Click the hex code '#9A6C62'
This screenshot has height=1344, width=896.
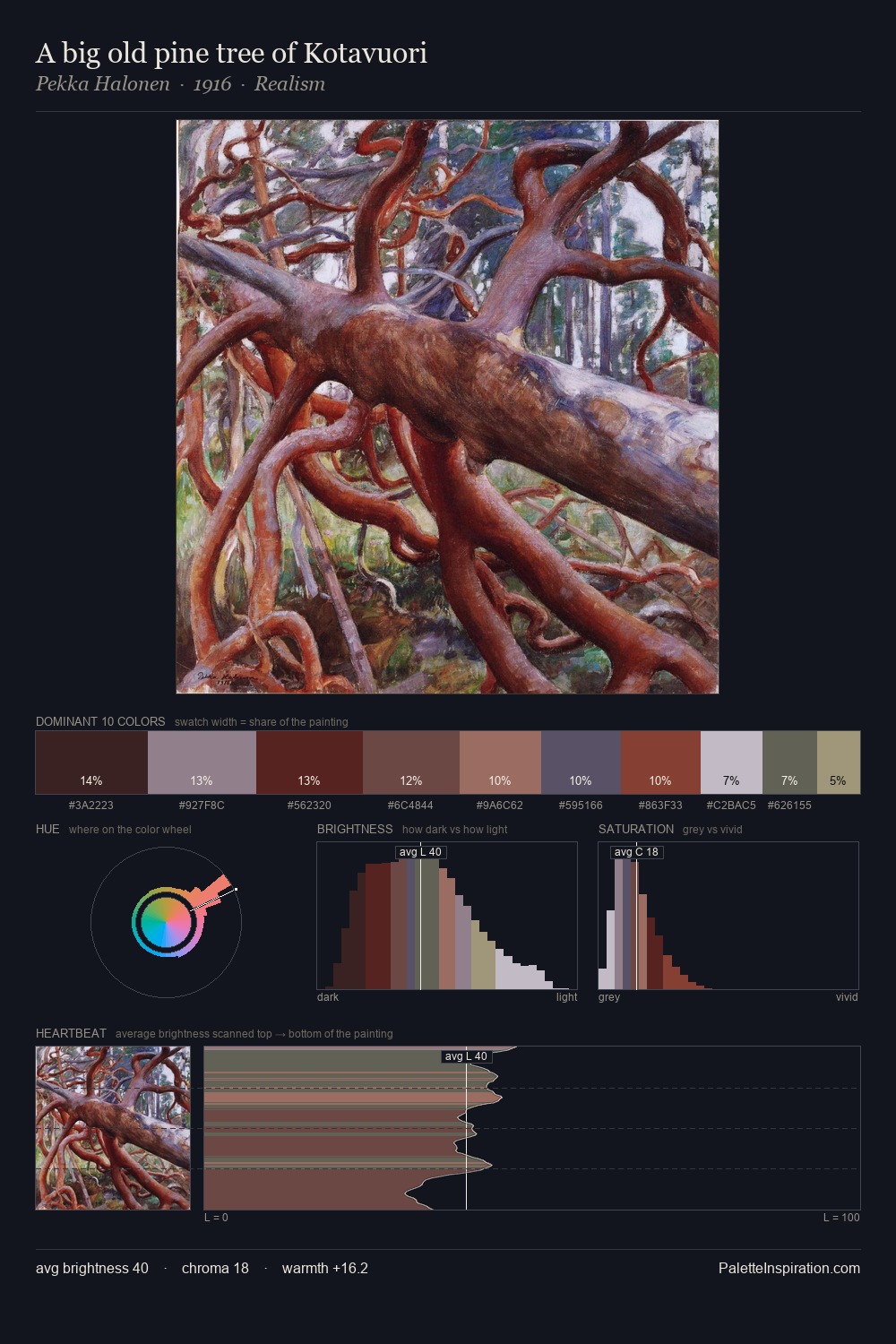coord(500,806)
